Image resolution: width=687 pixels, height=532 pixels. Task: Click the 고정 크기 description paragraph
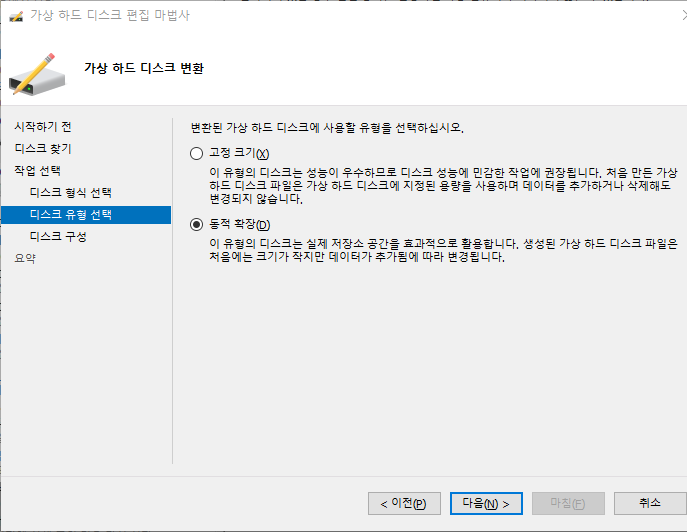[443, 186]
